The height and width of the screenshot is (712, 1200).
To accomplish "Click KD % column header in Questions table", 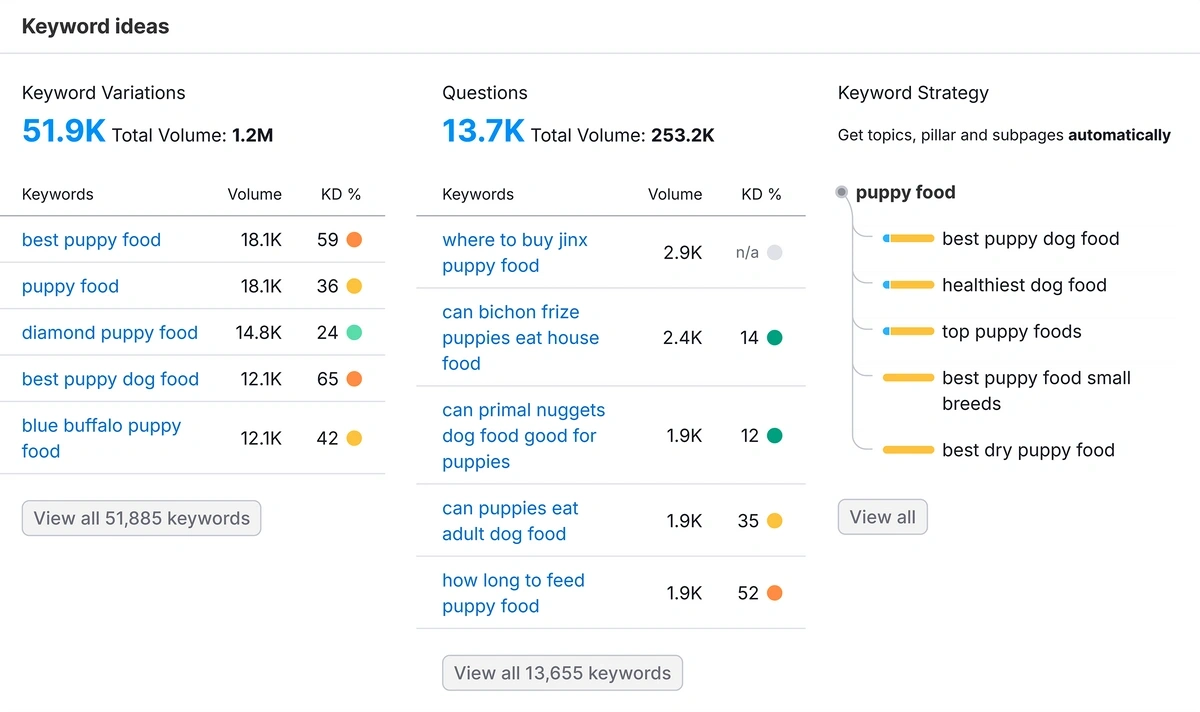I will [x=761, y=195].
